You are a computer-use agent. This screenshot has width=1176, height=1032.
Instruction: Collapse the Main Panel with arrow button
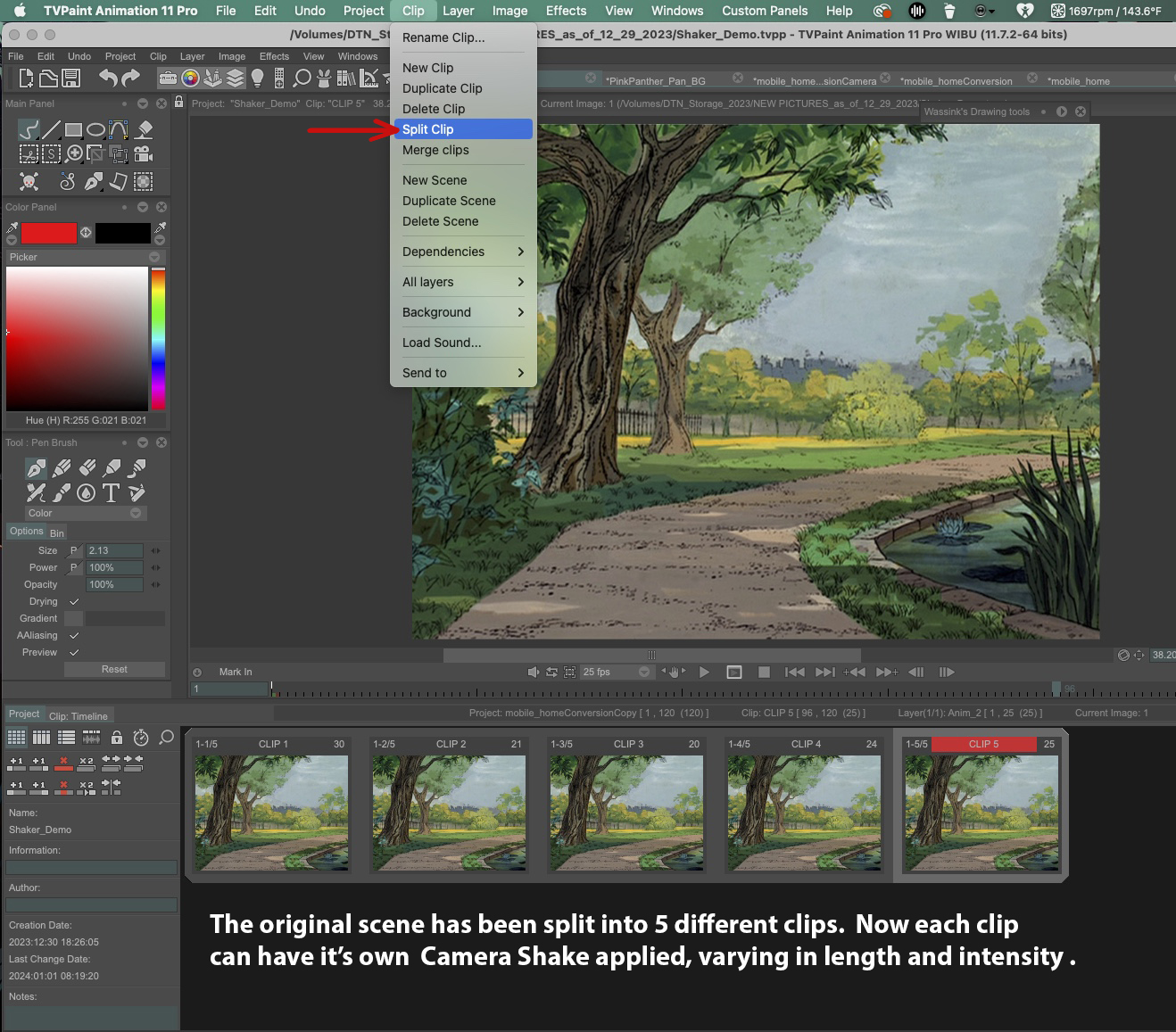142,103
